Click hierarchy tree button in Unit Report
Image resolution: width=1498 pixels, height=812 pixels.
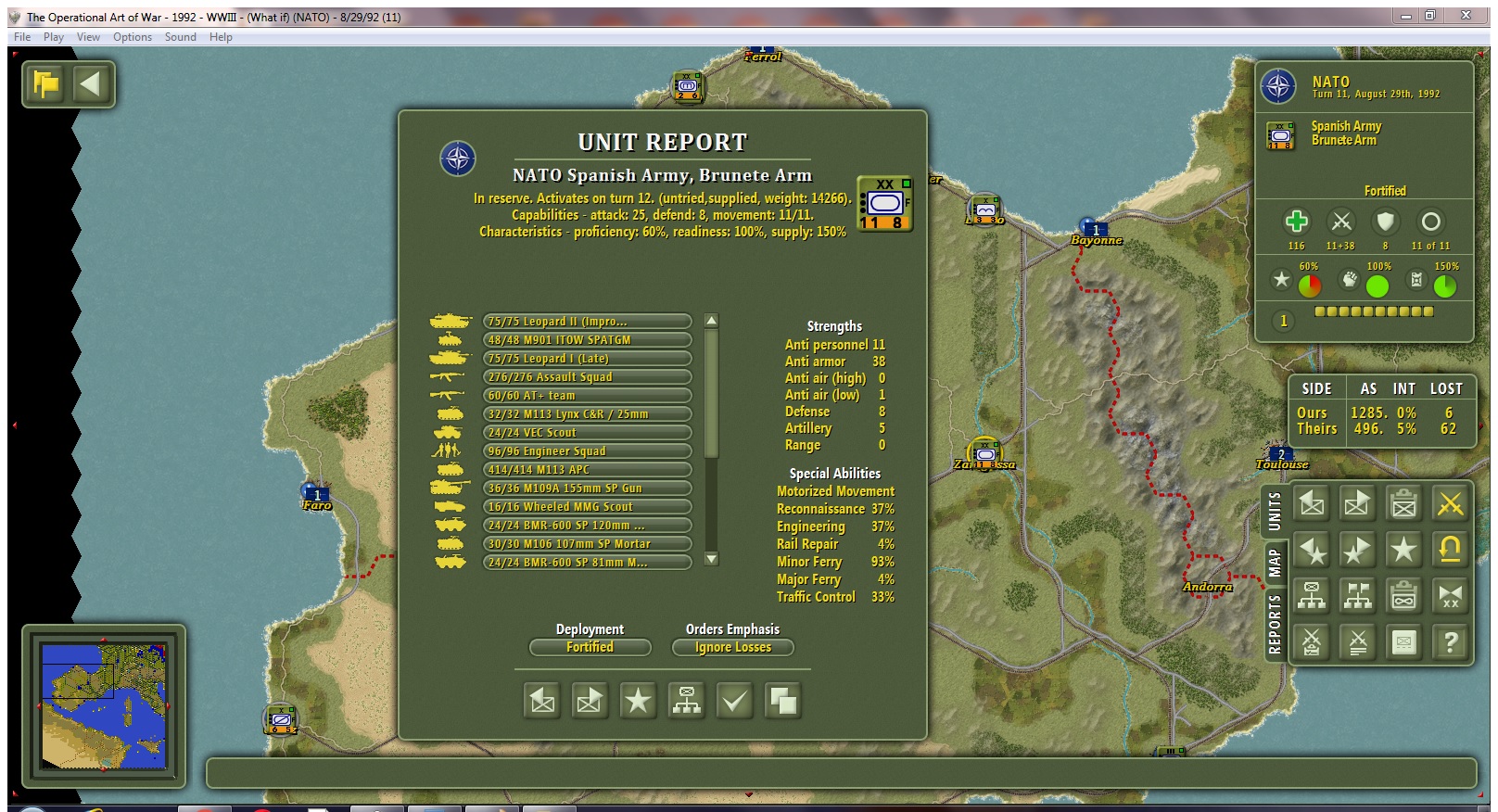[686, 701]
